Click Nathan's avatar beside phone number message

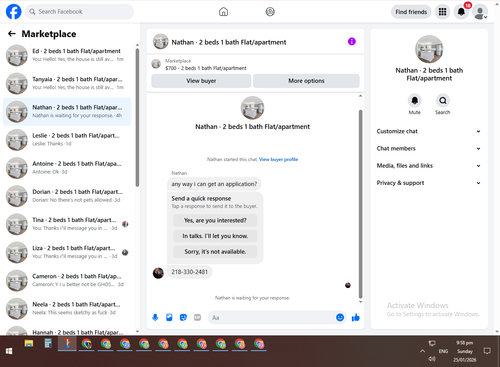click(x=158, y=273)
